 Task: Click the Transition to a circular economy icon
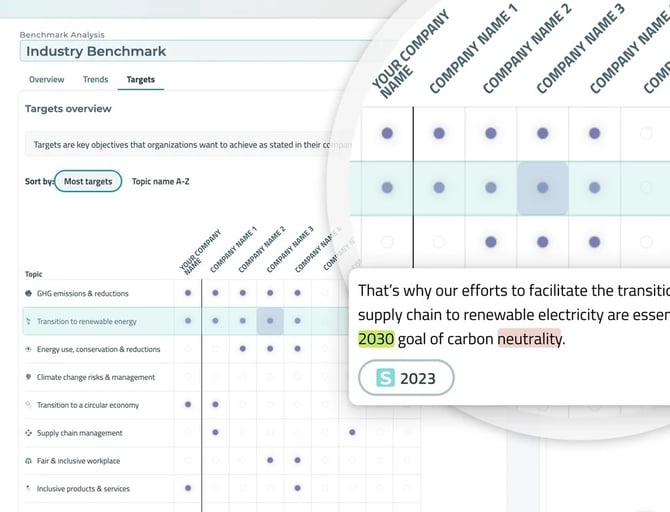(28, 405)
